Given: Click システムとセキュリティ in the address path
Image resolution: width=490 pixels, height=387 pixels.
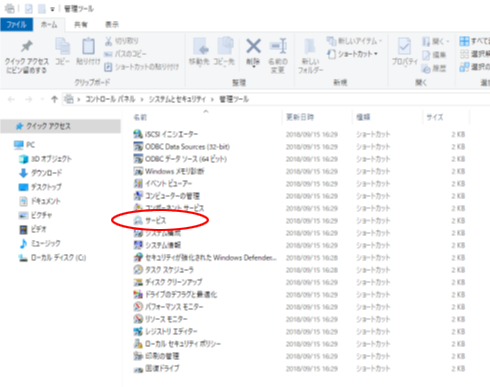Looking at the screenshot, I should click(177, 99).
